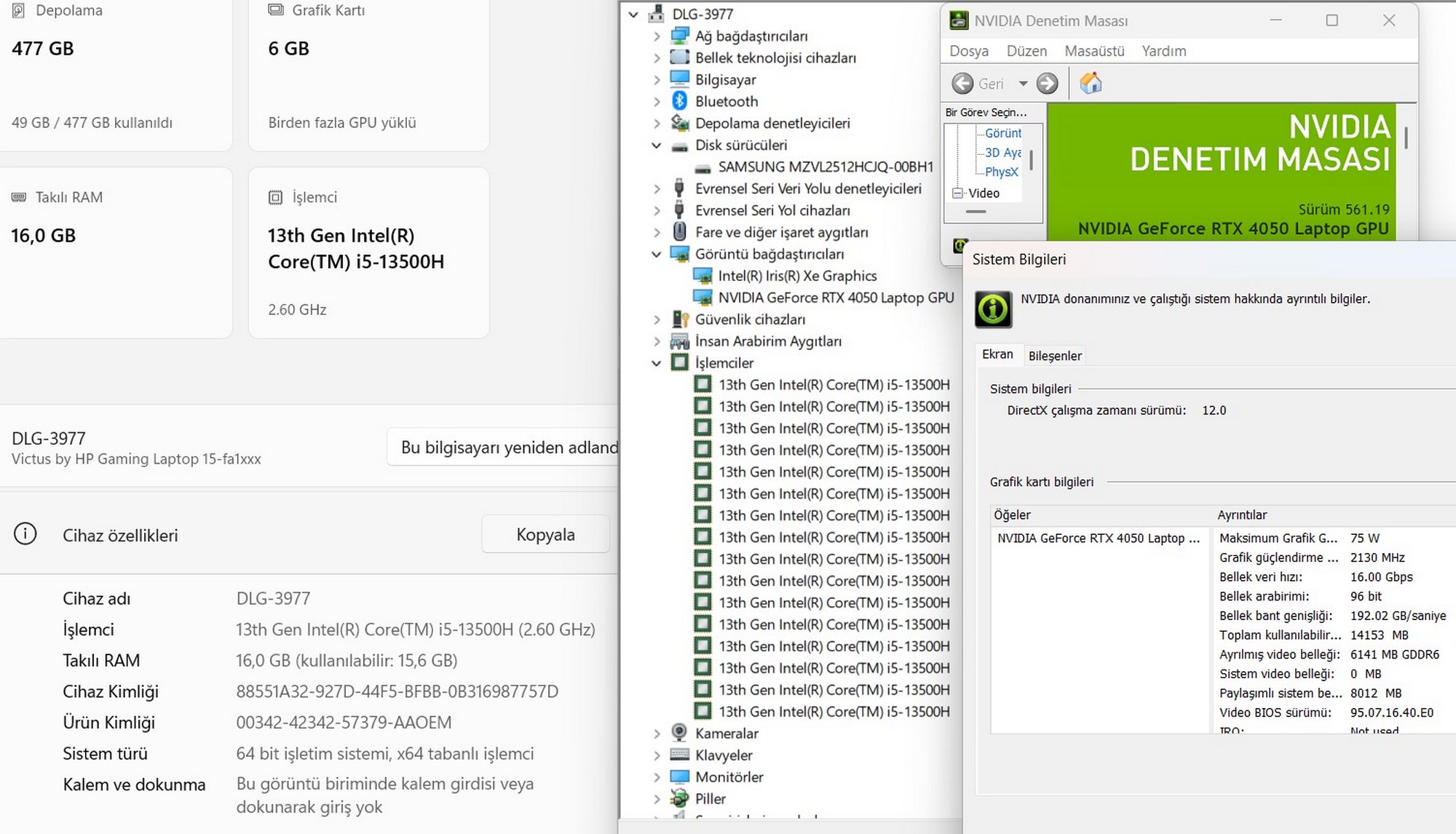The width and height of the screenshot is (1456, 834).
Task: Click the Kameralar webcam icon
Action: point(679,732)
